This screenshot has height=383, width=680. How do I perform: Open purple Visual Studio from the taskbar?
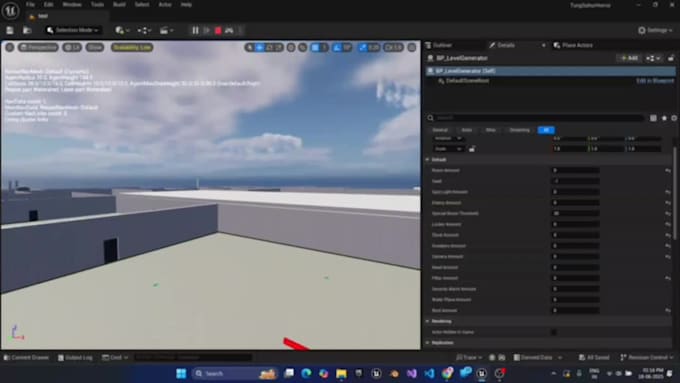click(412, 373)
